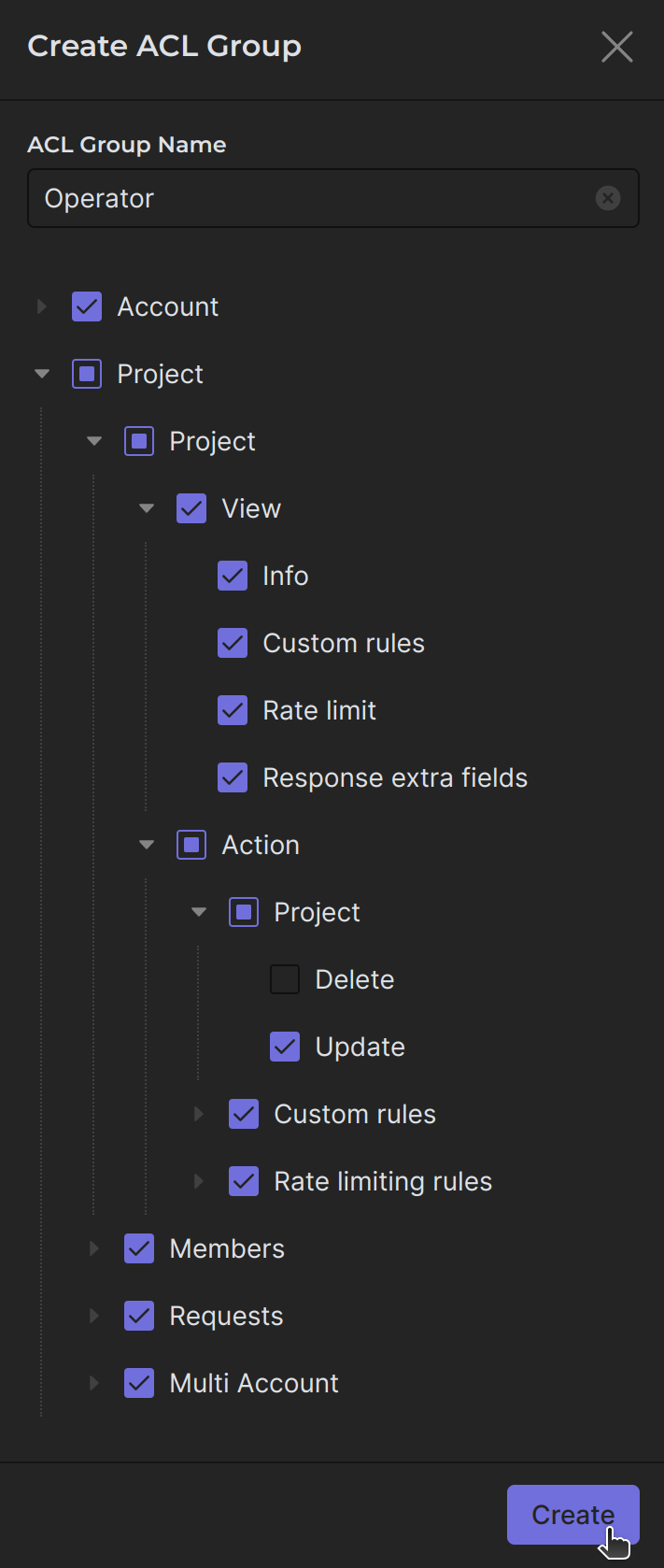Screen dimensions: 664x1568
Task: Check the Delete permission checkbox
Action: click(285, 979)
